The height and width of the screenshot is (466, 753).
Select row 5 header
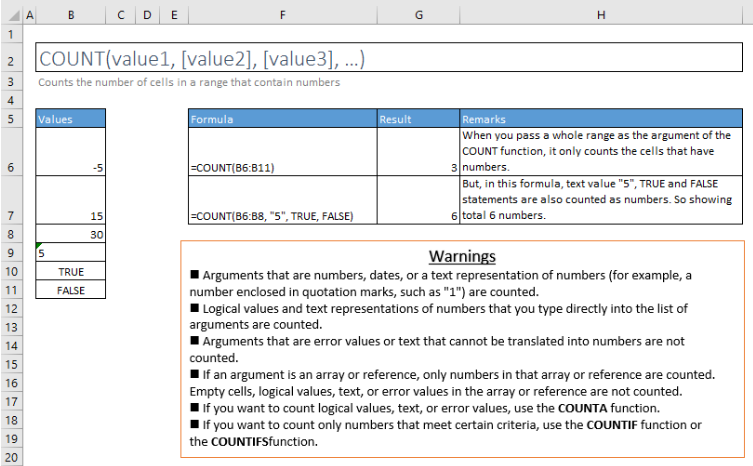[x=11, y=119]
